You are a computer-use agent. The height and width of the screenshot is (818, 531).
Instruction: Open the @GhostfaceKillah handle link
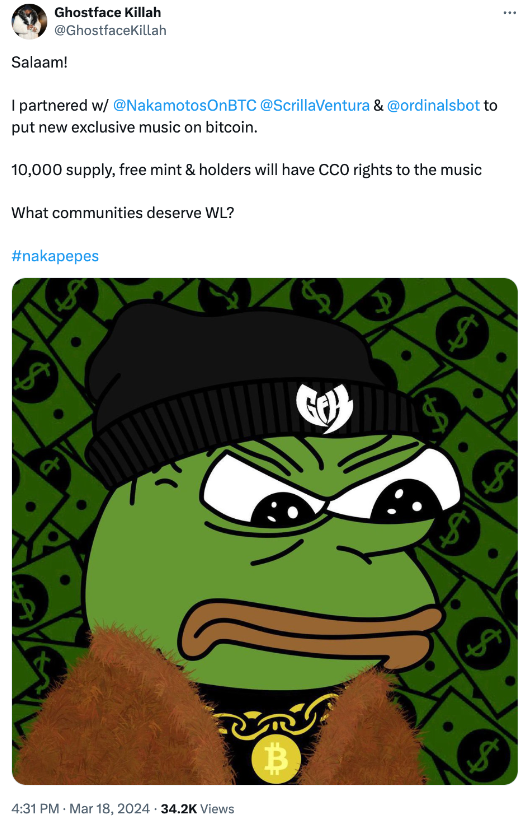pos(110,31)
